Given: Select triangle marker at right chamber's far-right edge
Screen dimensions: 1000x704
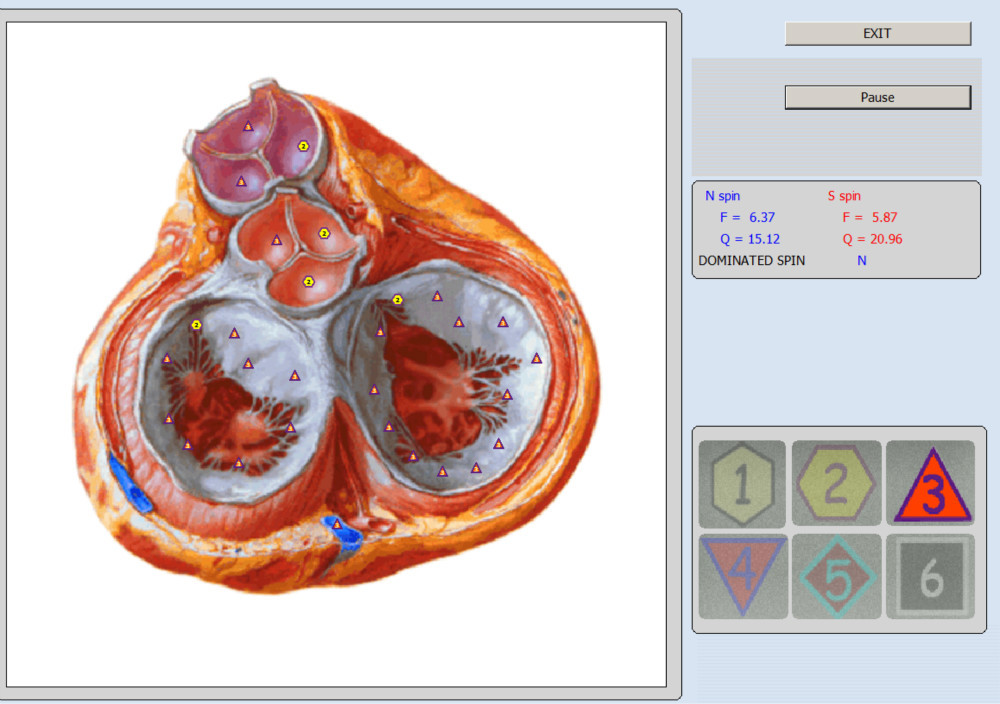Looking at the screenshot, I should [x=537, y=357].
